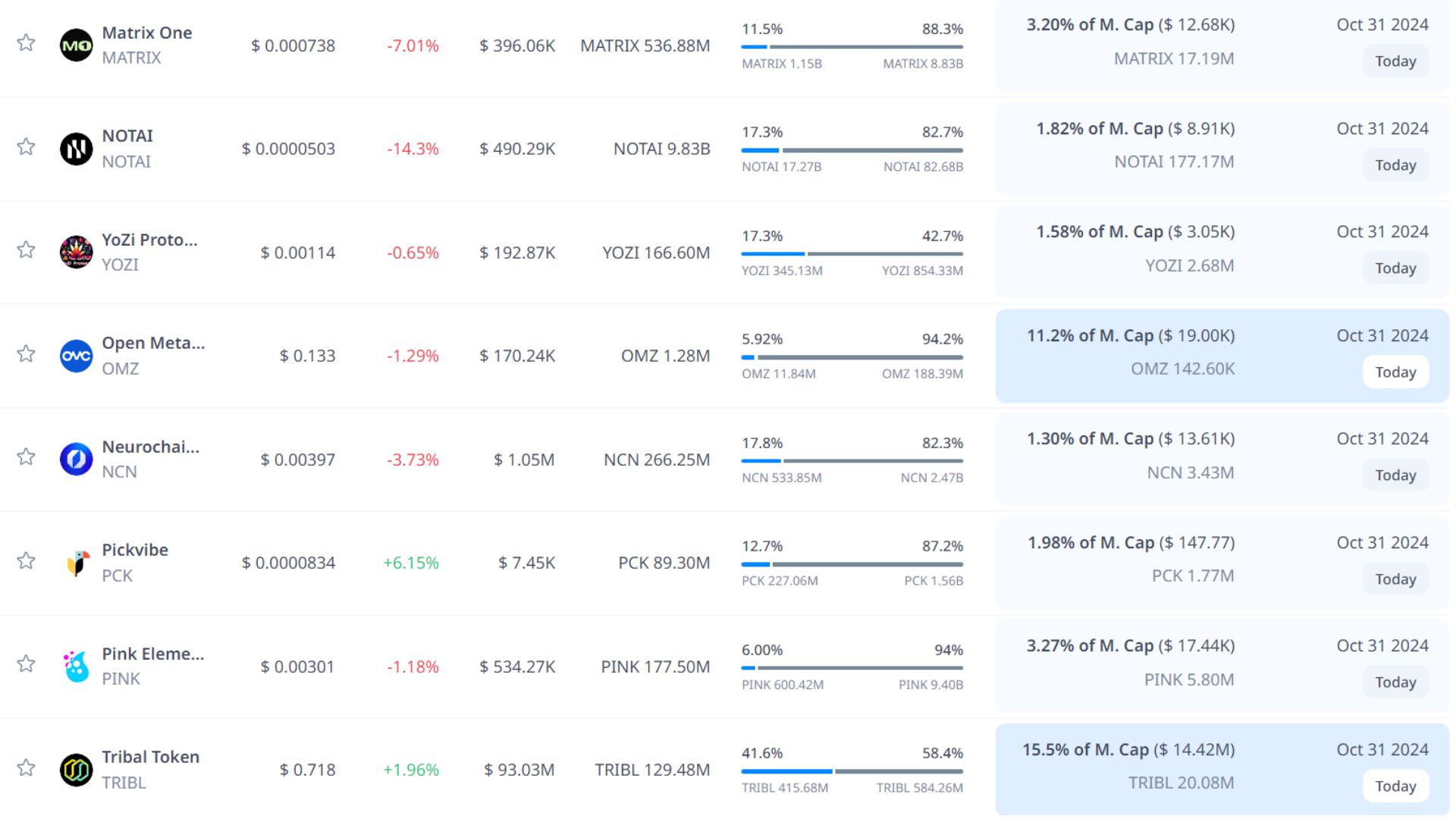Screen dimensions: 1456x819
Task: Star the Pickvibe row
Action: [x=26, y=560]
